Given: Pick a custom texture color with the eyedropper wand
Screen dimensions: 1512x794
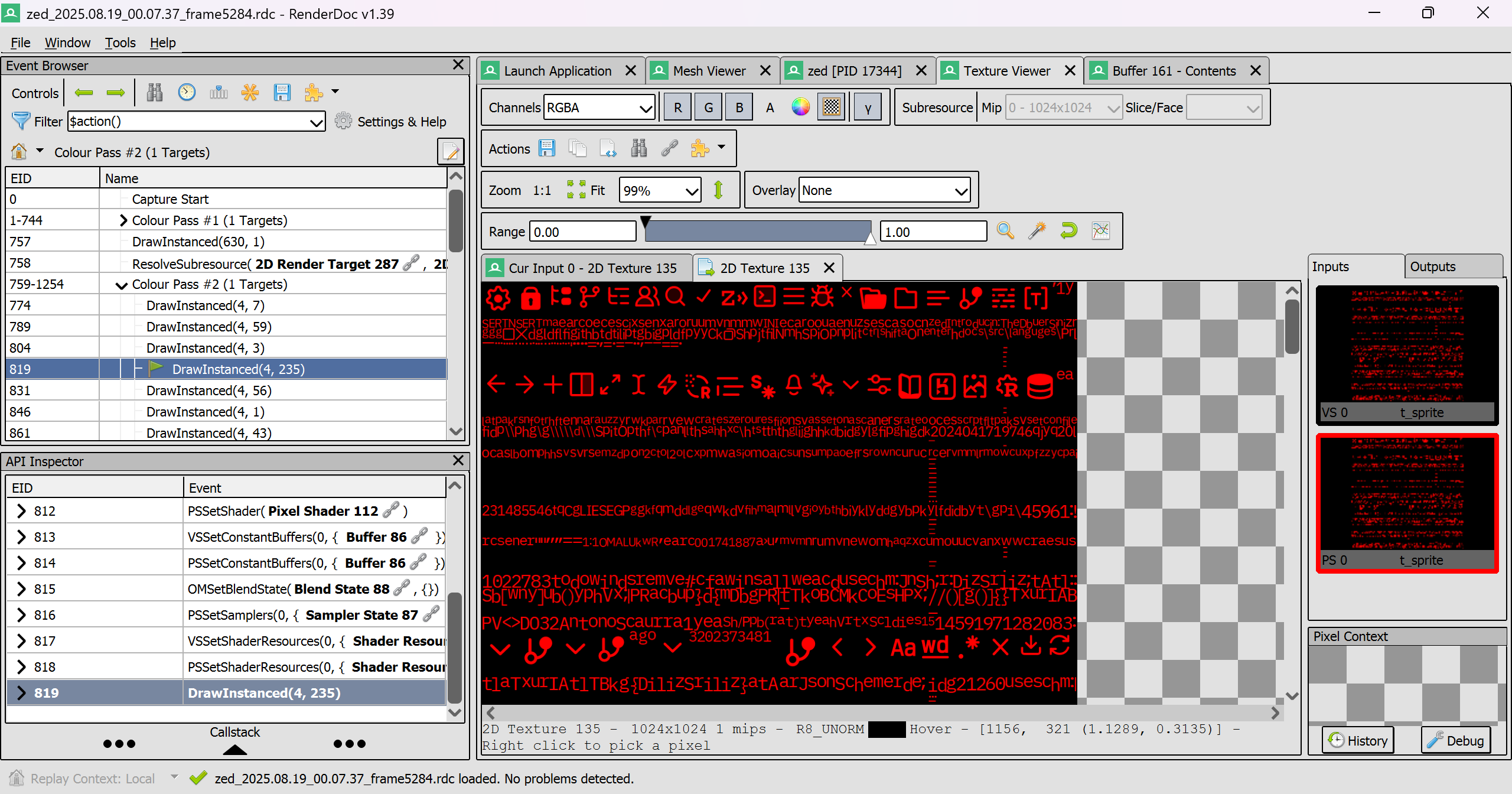Looking at the screenshot, I should 1038,231.
